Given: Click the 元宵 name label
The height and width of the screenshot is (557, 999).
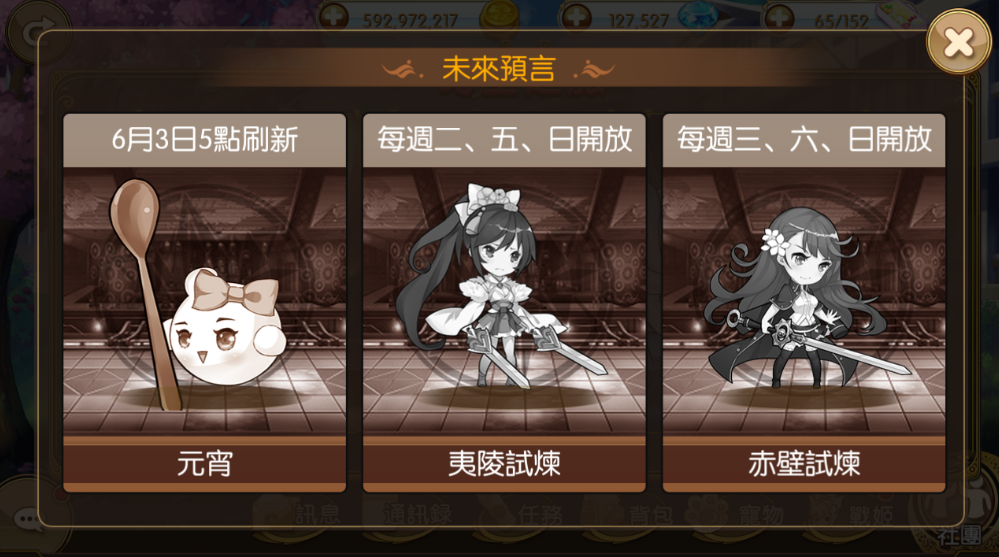Looking at the screenshot, I should [x=205, y=463].
